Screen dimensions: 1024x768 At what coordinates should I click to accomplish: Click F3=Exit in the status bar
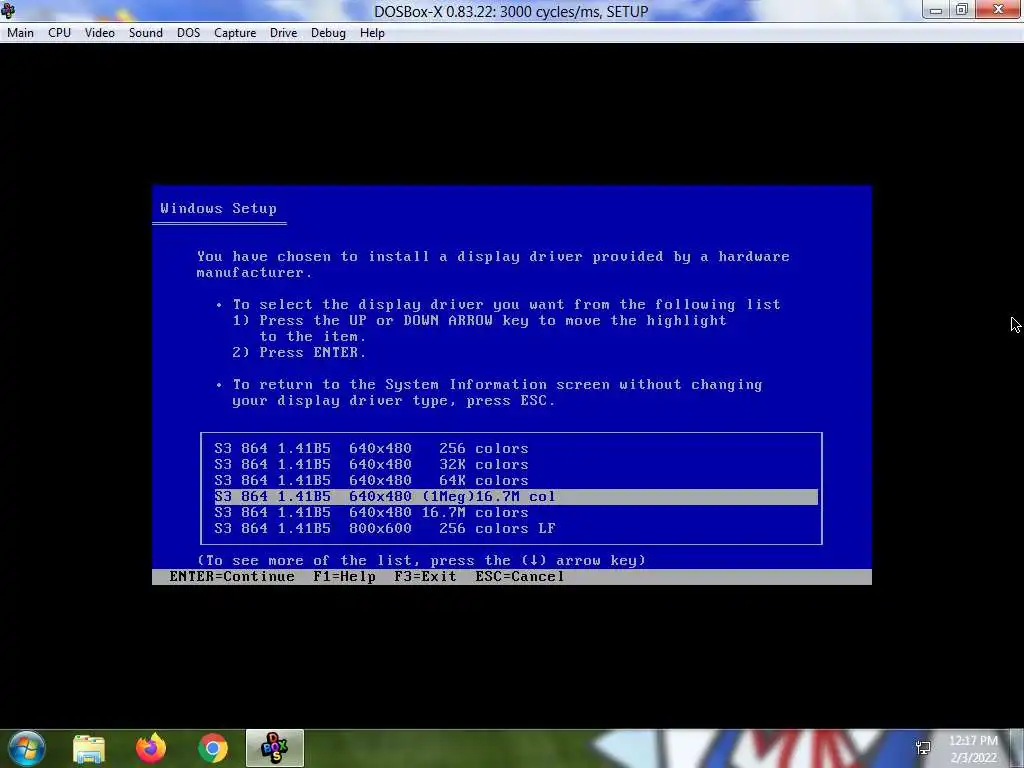pos(425,577)
